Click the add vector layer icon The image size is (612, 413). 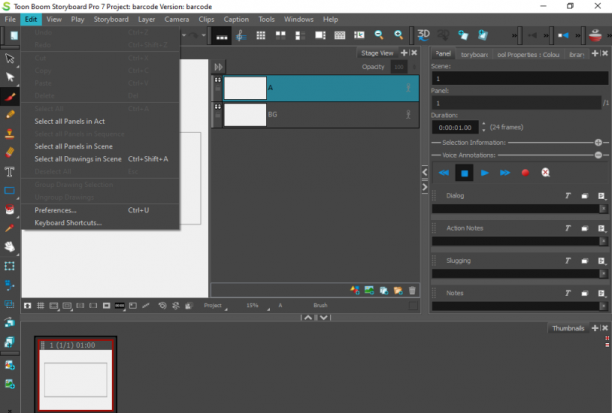pyautogui.click(x=355, y=290)
